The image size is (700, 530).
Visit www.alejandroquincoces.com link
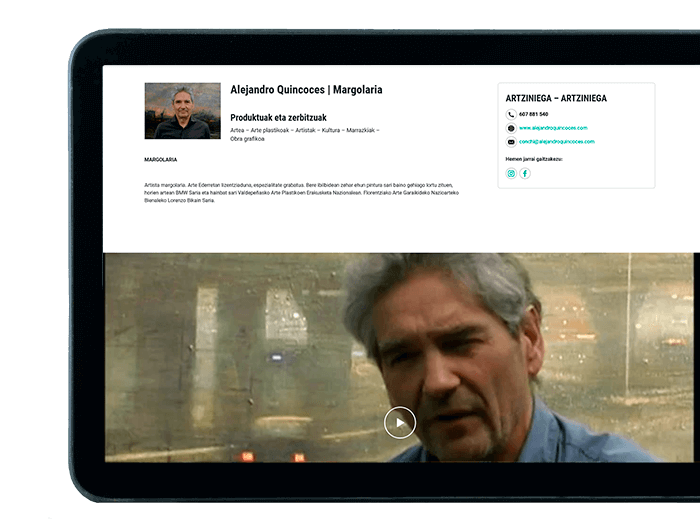[x=553, y=128]
